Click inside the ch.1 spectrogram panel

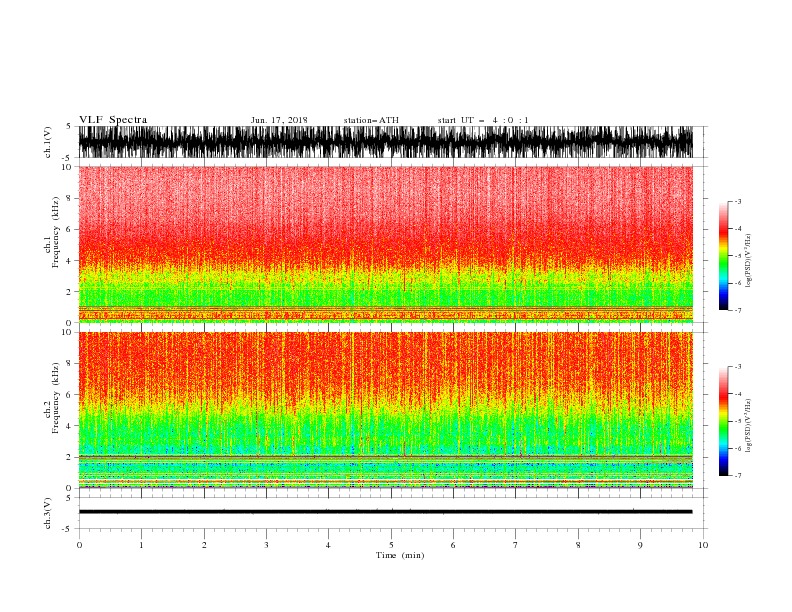coord(385,244)
